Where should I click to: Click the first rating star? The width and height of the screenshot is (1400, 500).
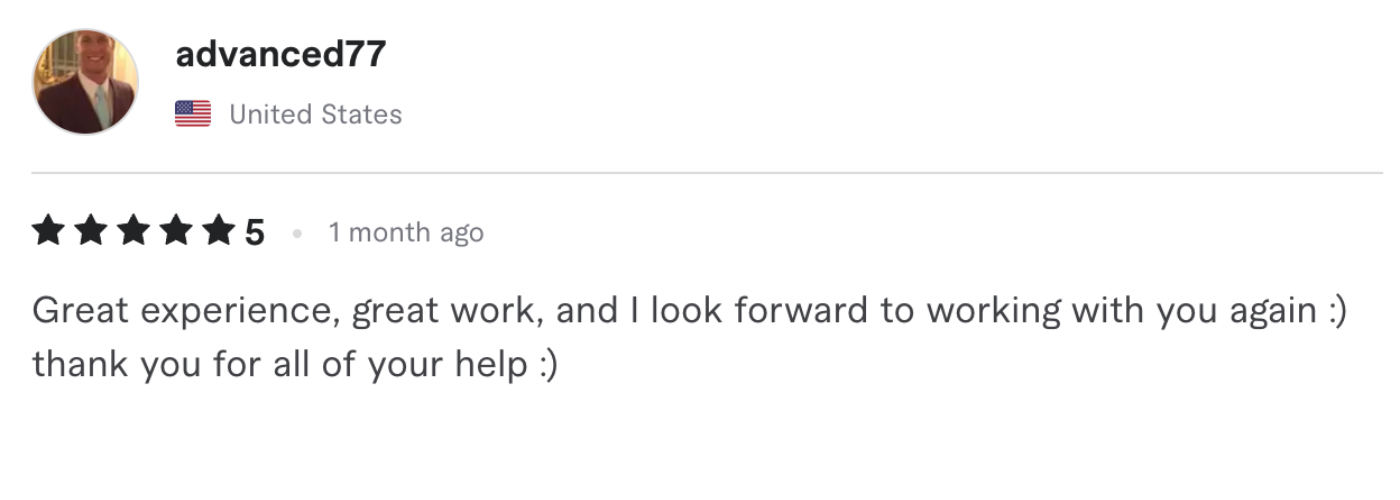point(47,233)
